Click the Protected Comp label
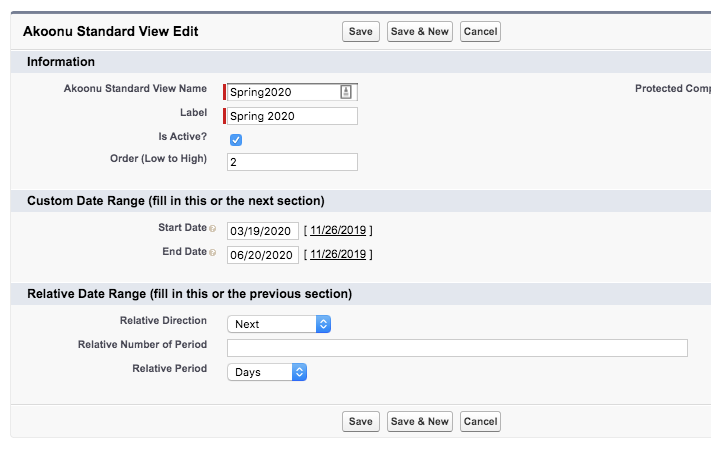This screenshot has height=455, width=711. (x=672, y=88)
